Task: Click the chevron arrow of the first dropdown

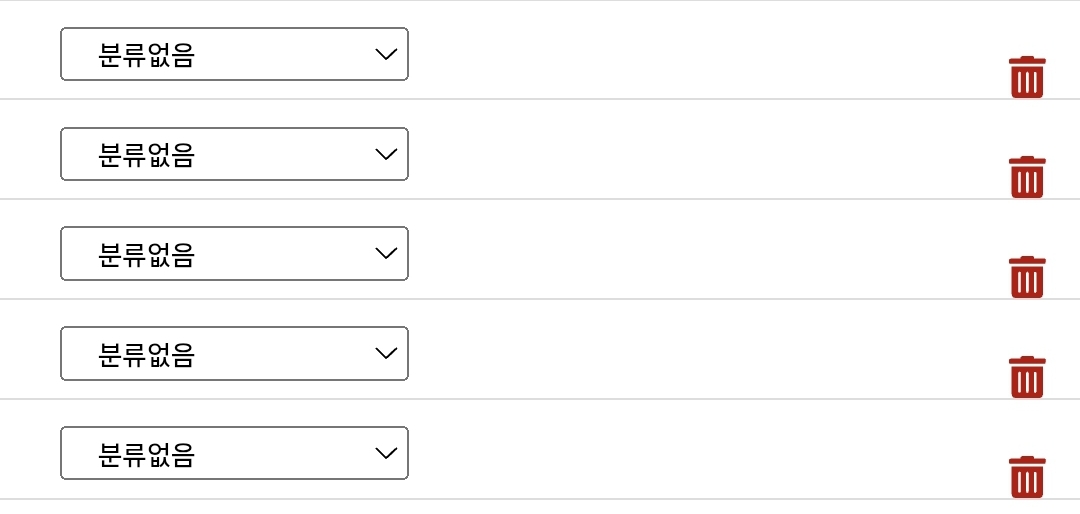Action: [x=386, y=54]
